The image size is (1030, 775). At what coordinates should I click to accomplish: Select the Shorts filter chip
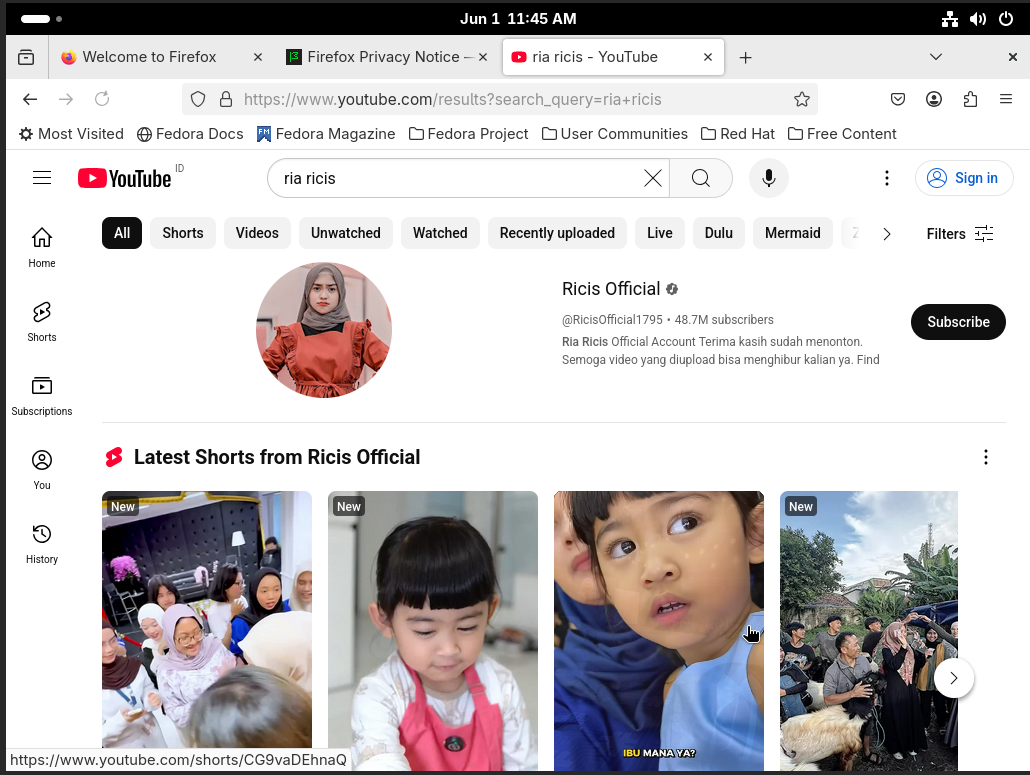[x=183, y=233]
